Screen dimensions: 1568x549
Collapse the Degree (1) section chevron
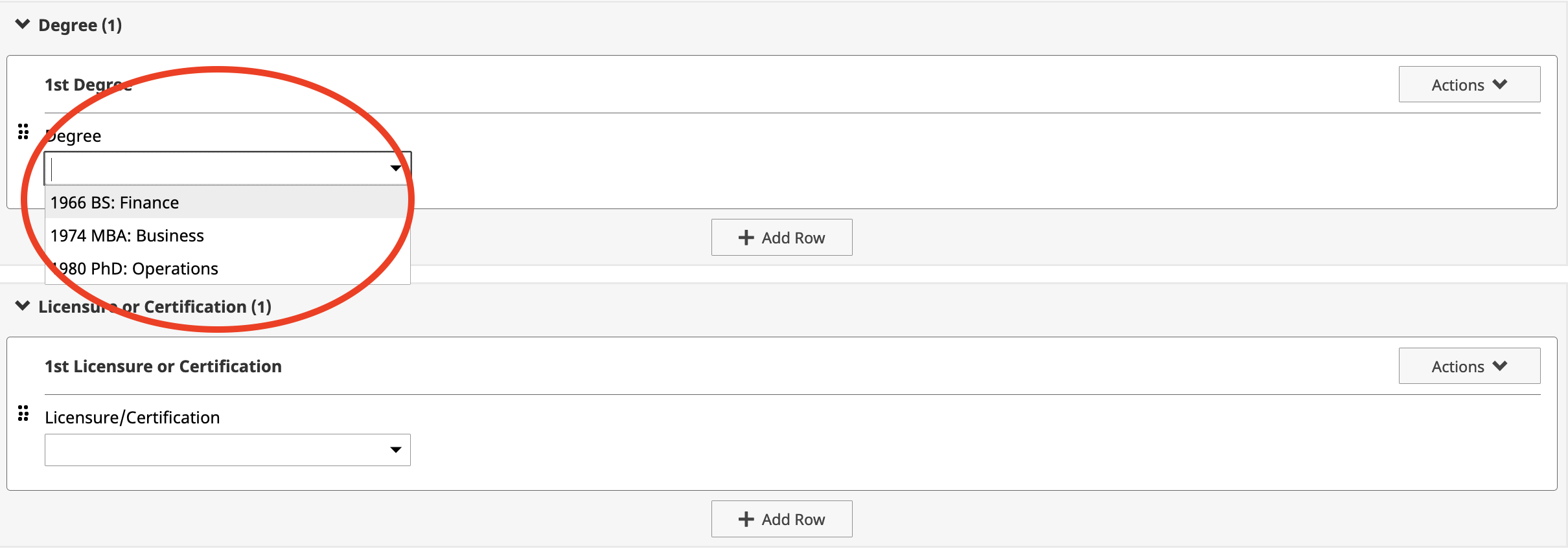[x=23, y=25]
